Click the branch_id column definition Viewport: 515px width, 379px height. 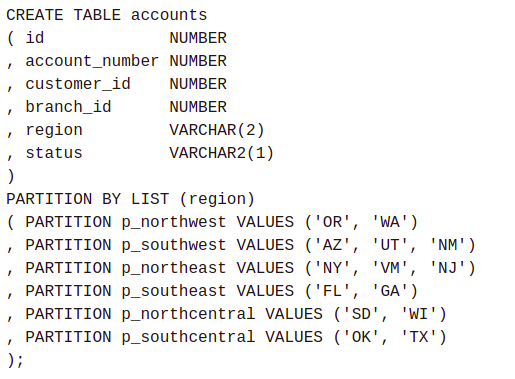[126, 107]
